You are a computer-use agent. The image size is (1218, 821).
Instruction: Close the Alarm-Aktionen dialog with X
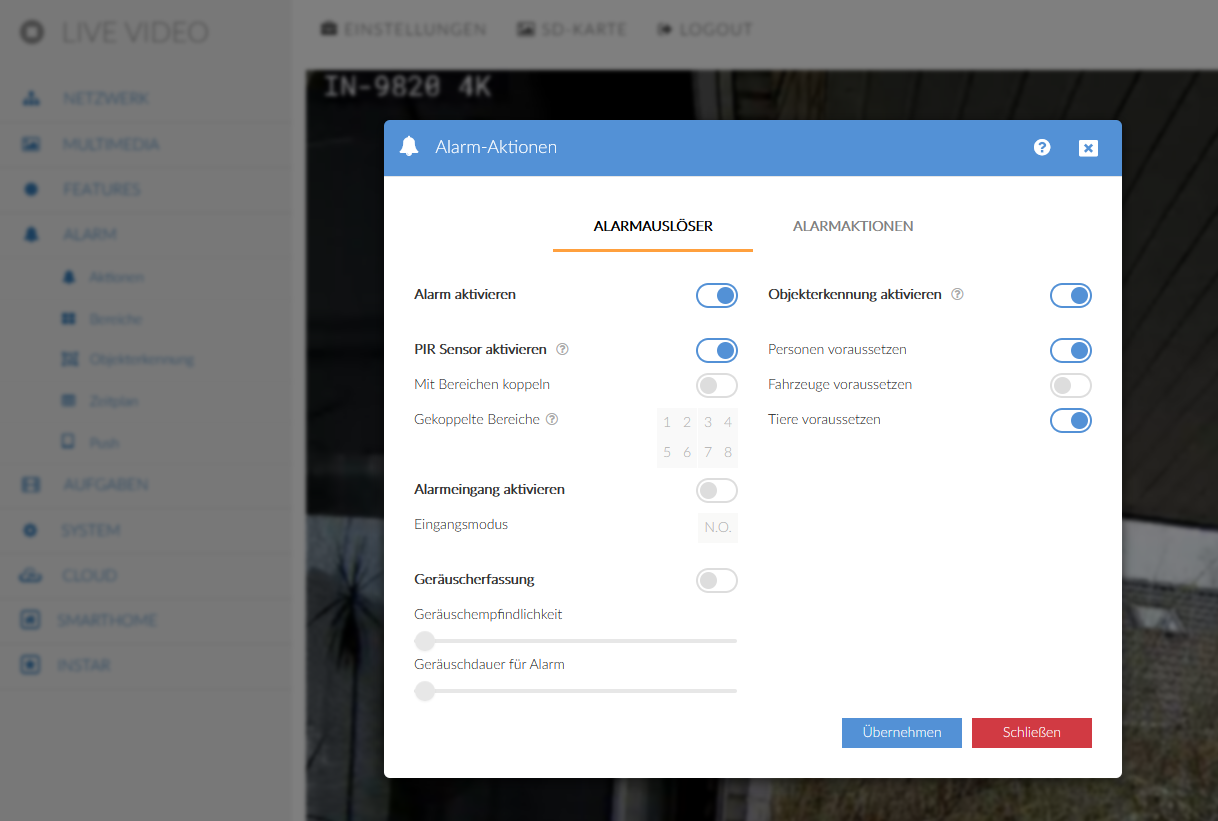1089,148
